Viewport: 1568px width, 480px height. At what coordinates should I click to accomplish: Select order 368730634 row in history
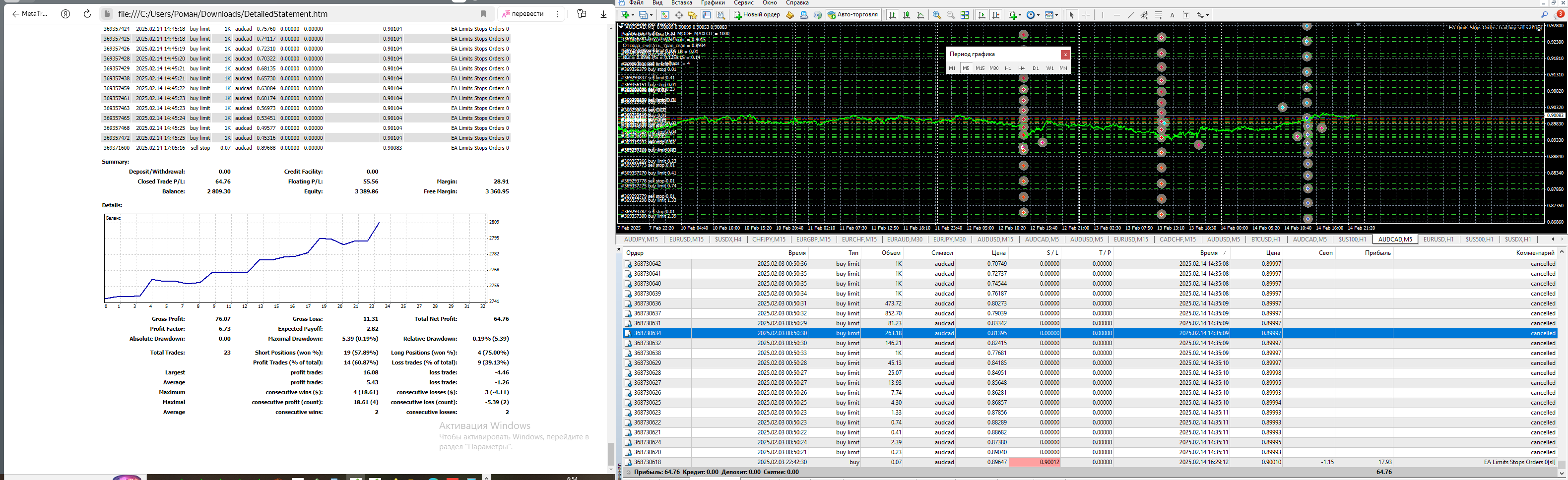pyautogui.click(x=647, y=333)
